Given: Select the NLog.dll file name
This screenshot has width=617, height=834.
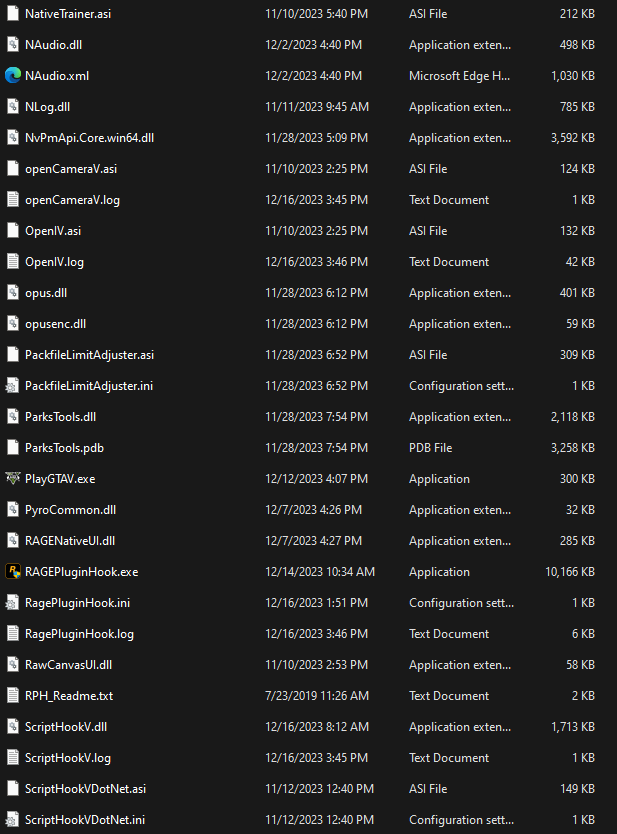Looking at the screenshot, I should [47, 107].
